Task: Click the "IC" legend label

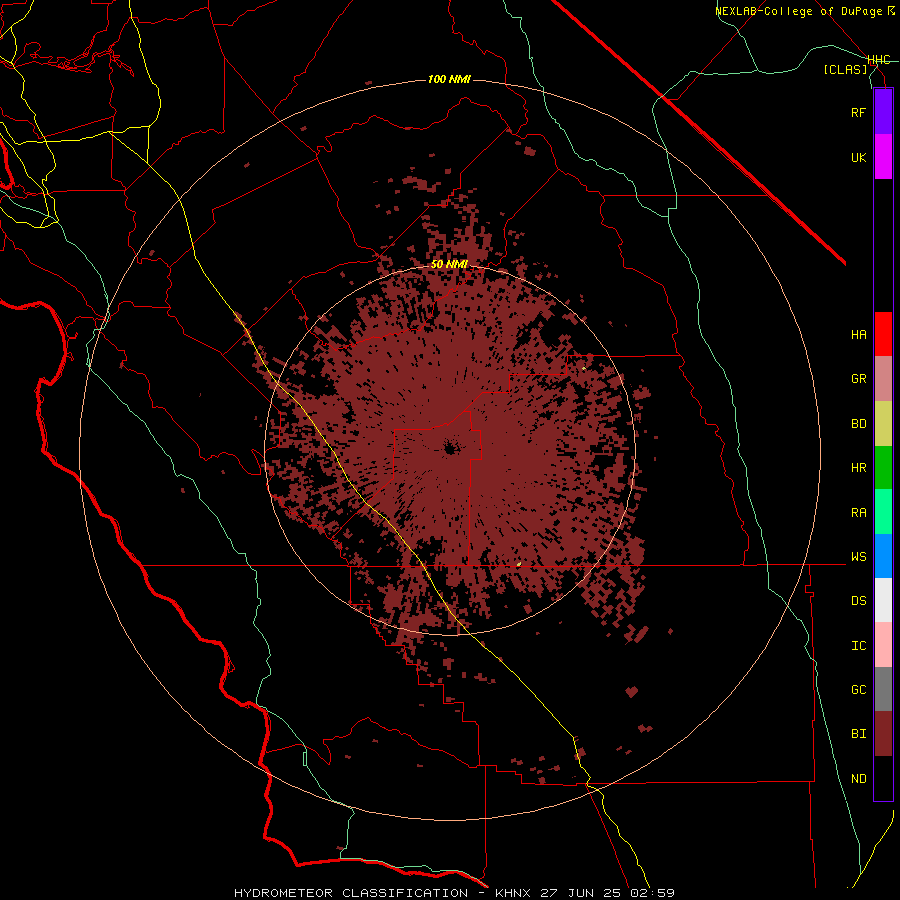Action: [858, 646]
